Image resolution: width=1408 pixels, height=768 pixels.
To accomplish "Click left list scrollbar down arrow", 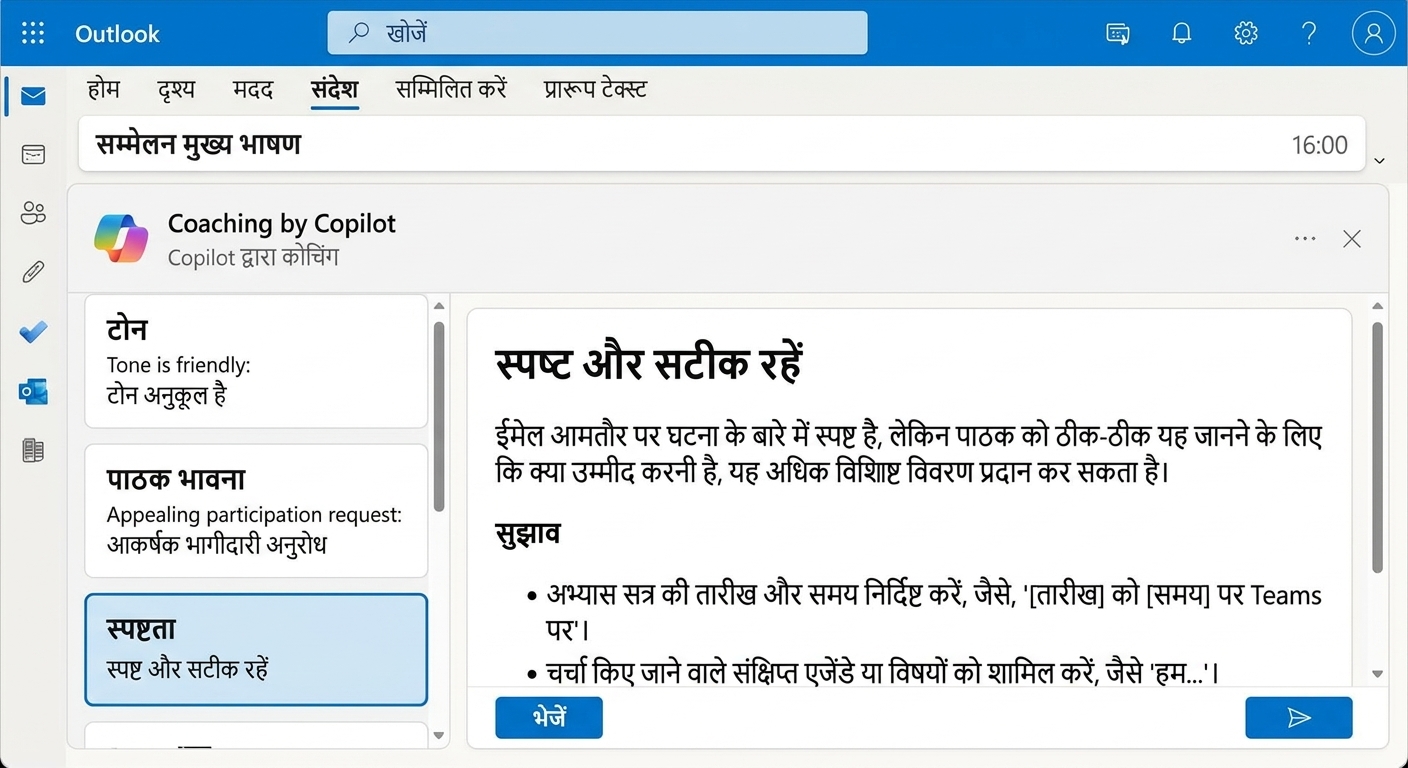I will click(438, 736).
